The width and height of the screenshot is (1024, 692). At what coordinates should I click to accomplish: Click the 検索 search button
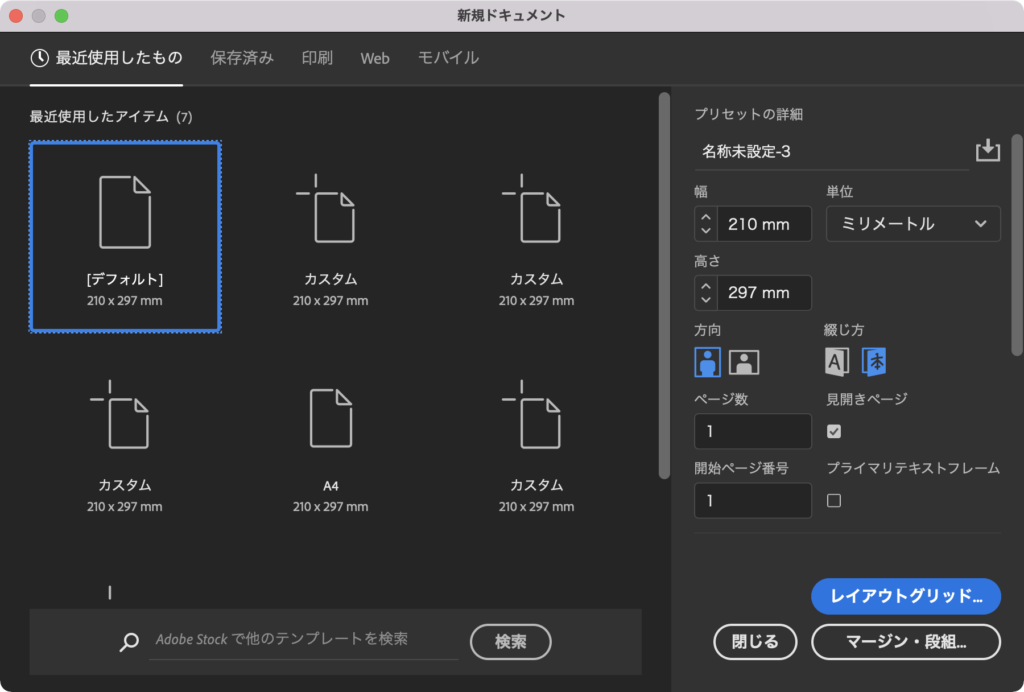pyautogui.click(x=510, y=642)
